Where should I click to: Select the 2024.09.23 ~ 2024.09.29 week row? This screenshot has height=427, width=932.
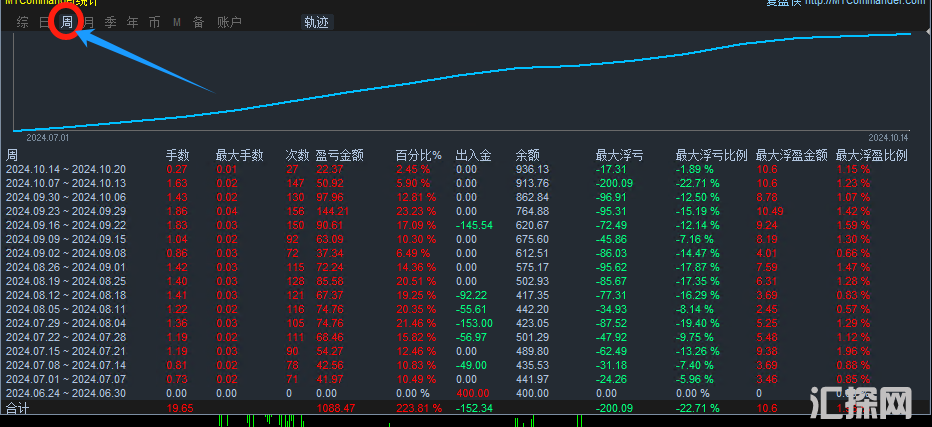66,212
